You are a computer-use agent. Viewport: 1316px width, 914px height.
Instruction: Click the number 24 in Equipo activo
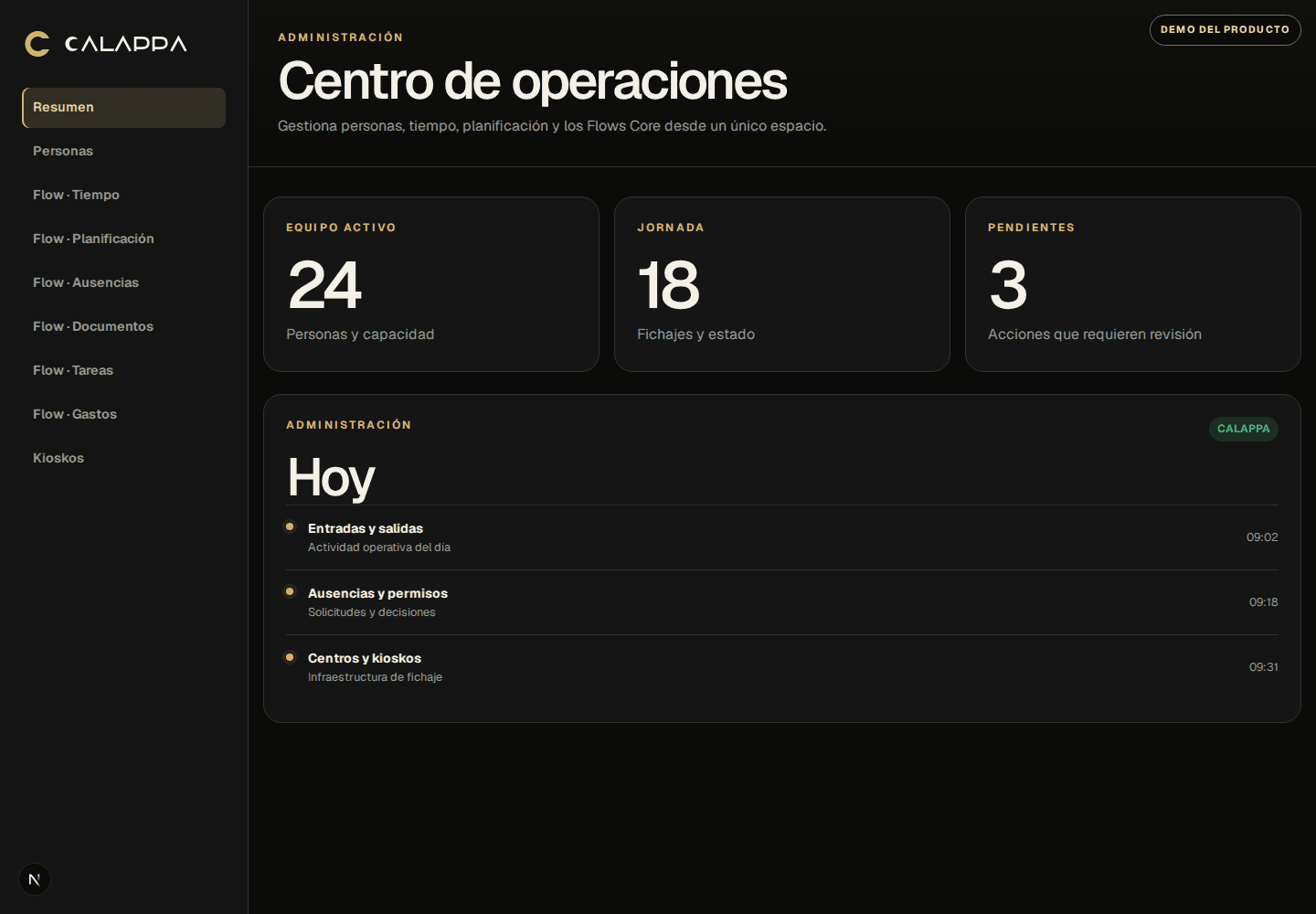325,285
